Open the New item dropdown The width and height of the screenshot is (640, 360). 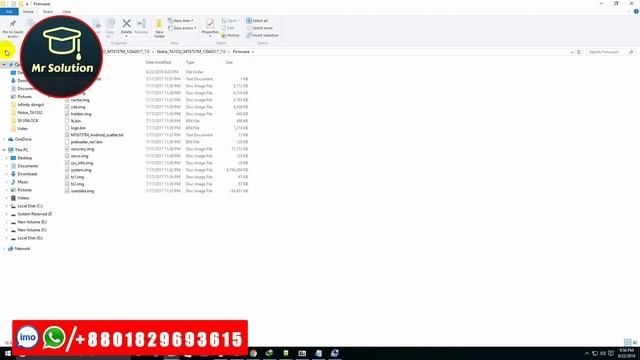tap(181, 20)
